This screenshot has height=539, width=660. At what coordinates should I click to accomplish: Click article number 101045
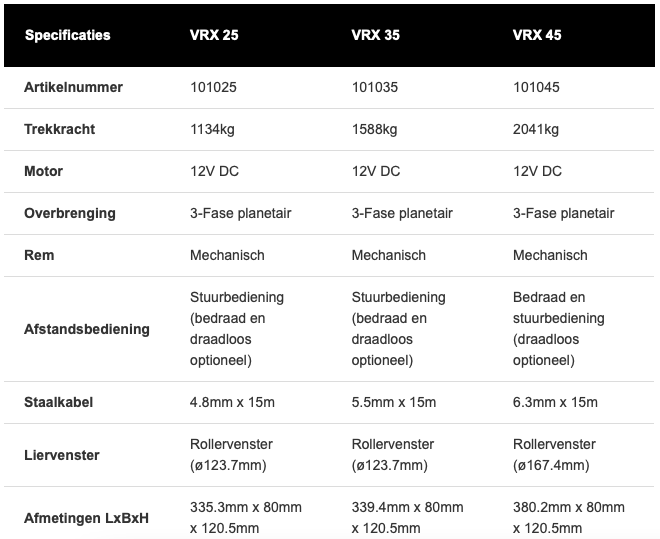point(536,87)
